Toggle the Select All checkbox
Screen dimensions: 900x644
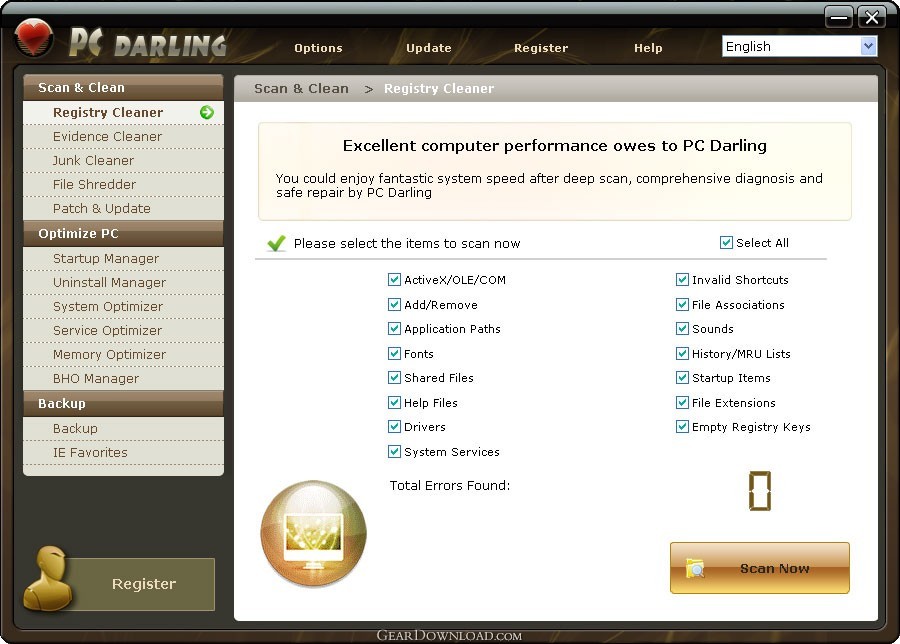tap(726, 243)
